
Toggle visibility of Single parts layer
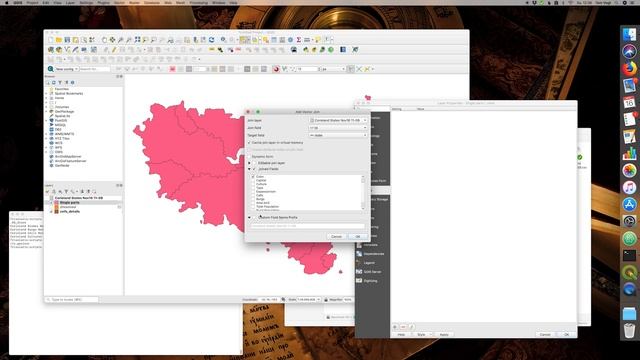(52, 202)
